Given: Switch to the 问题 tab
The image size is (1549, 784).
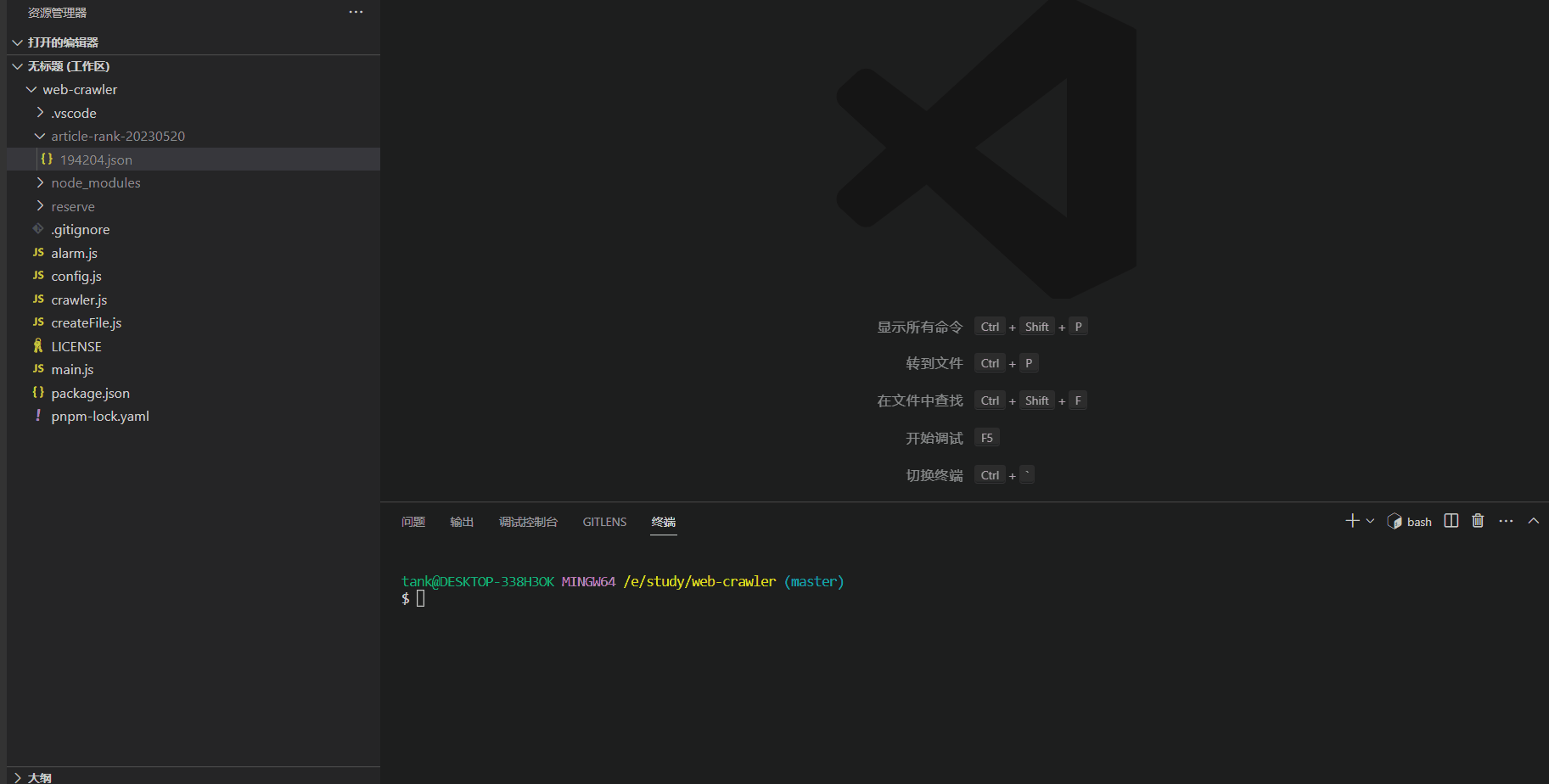Looking at the screenshot, I should click(413, 521).
